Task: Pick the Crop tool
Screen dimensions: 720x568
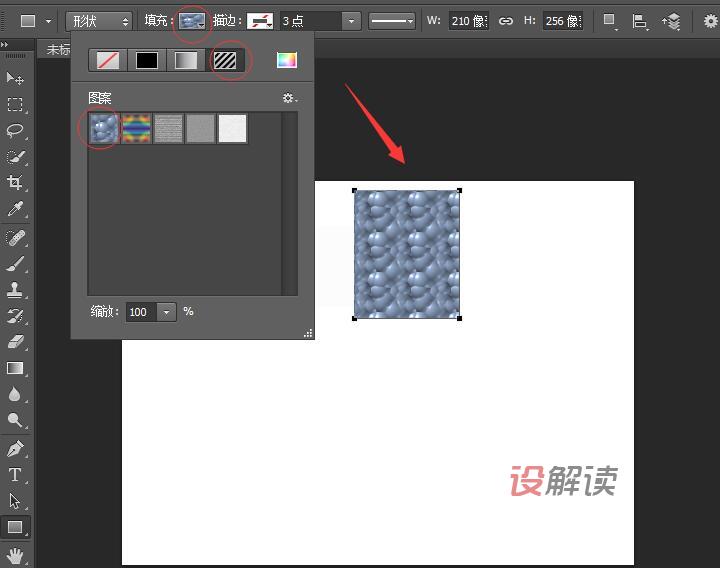Action: pos(15,183)
